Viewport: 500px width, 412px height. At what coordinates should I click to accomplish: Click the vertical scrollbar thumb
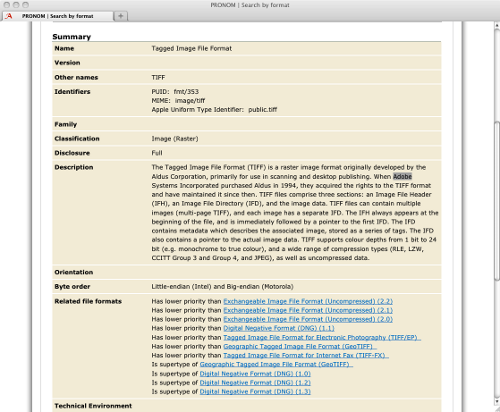click(497, 200)
